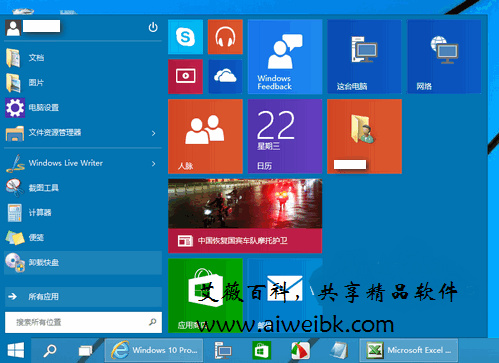Expand 文件资源管理器 submenu arrow
Image resolution: width=499 pixels, height=363 pixels.
click(x=154, y=133)
